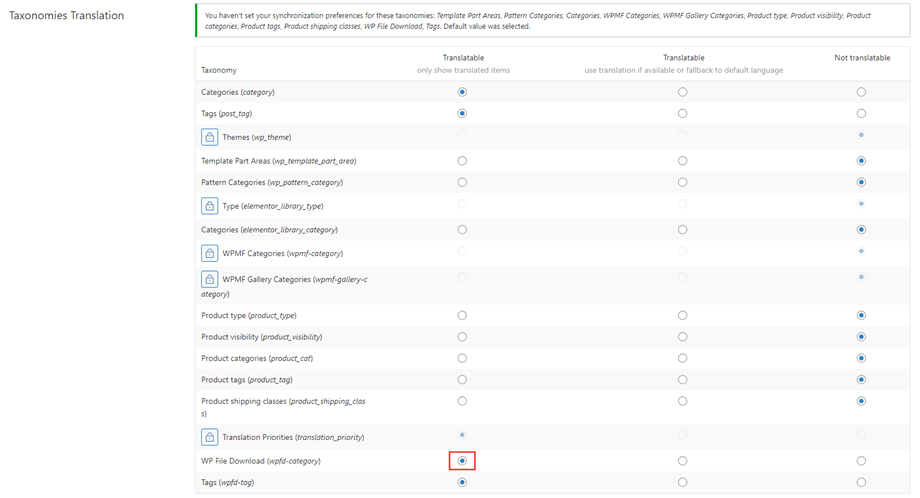The width and height of the screenshot is (920, 498).
Task: Select fallback translation for Product visibility
Action: 682,337
